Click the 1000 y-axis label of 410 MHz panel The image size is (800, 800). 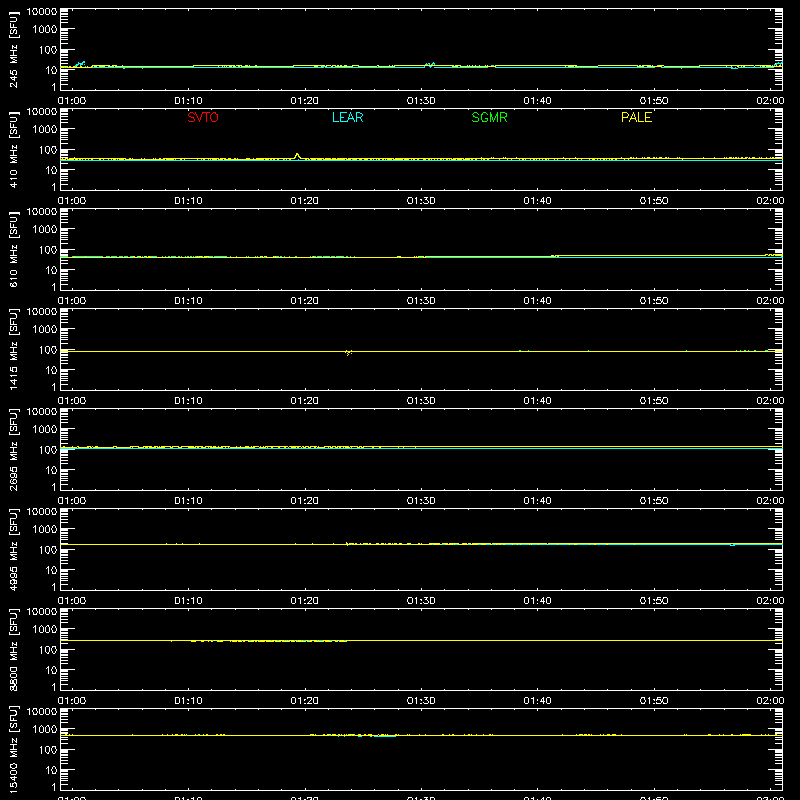(x=45, y=130)
